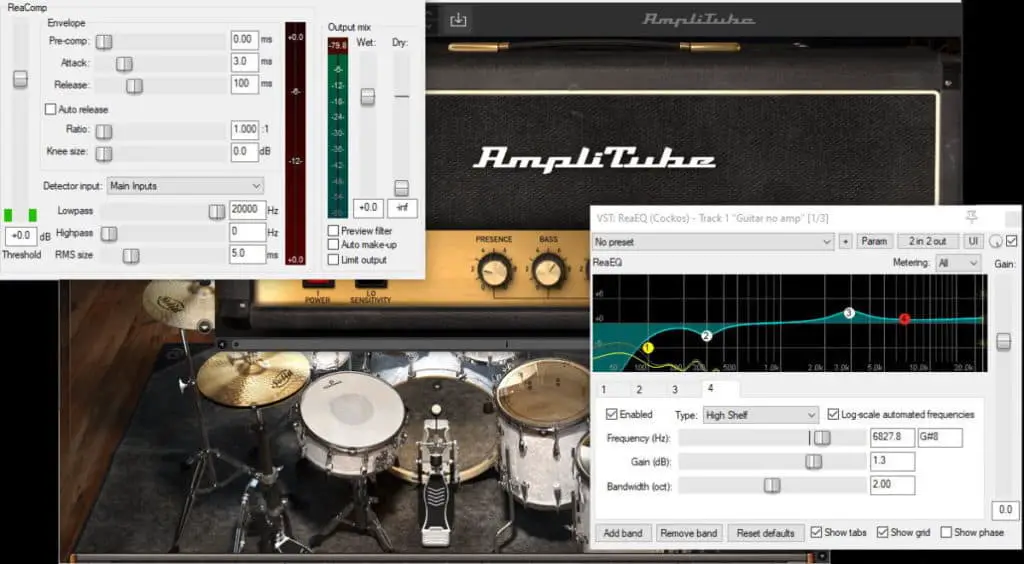Click the Knee size slider handle
The width and height of the screenshot is (1024, 564).
(x=103, y=153)
